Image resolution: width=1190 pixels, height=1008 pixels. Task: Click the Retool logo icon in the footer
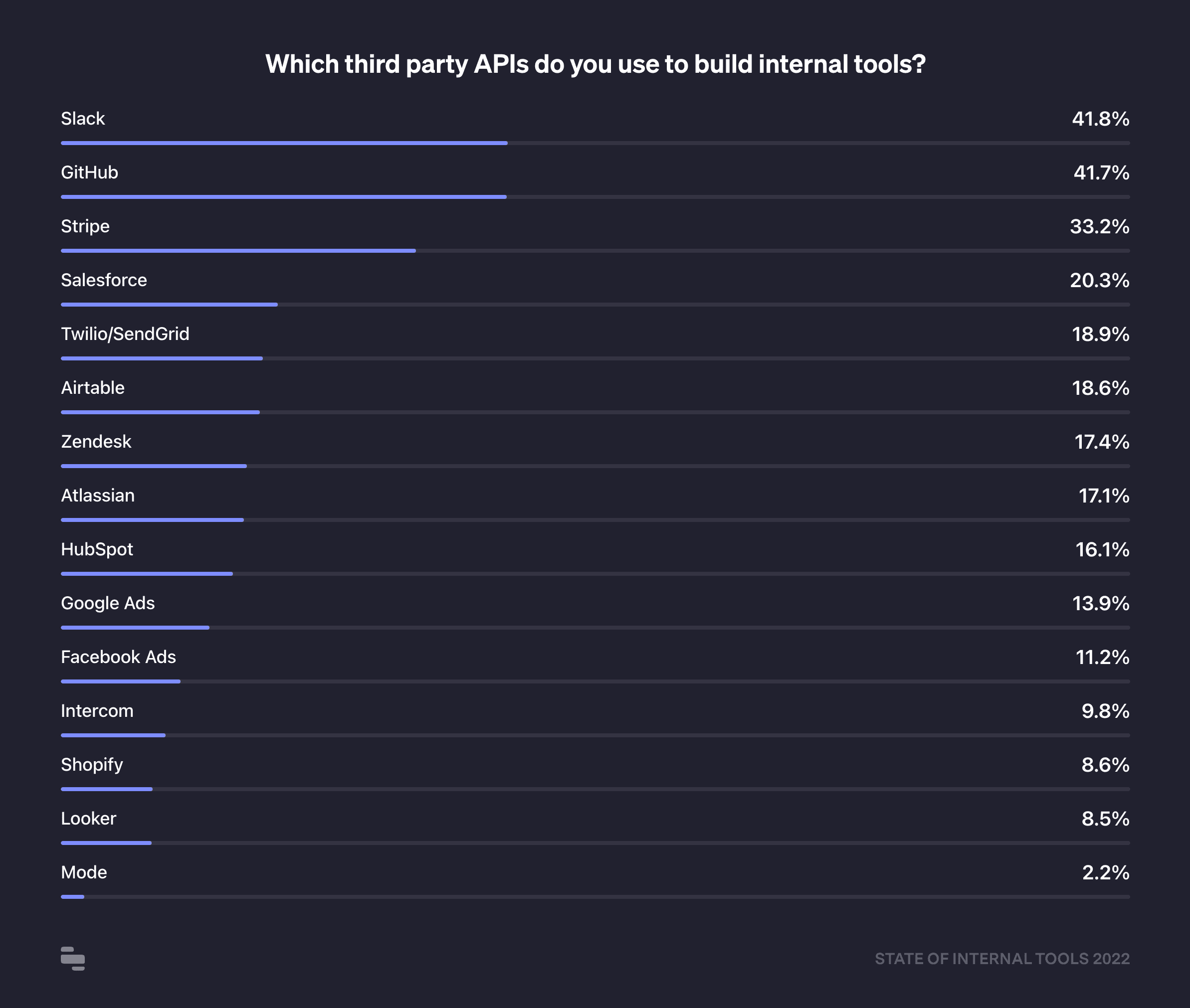point(73,958)
